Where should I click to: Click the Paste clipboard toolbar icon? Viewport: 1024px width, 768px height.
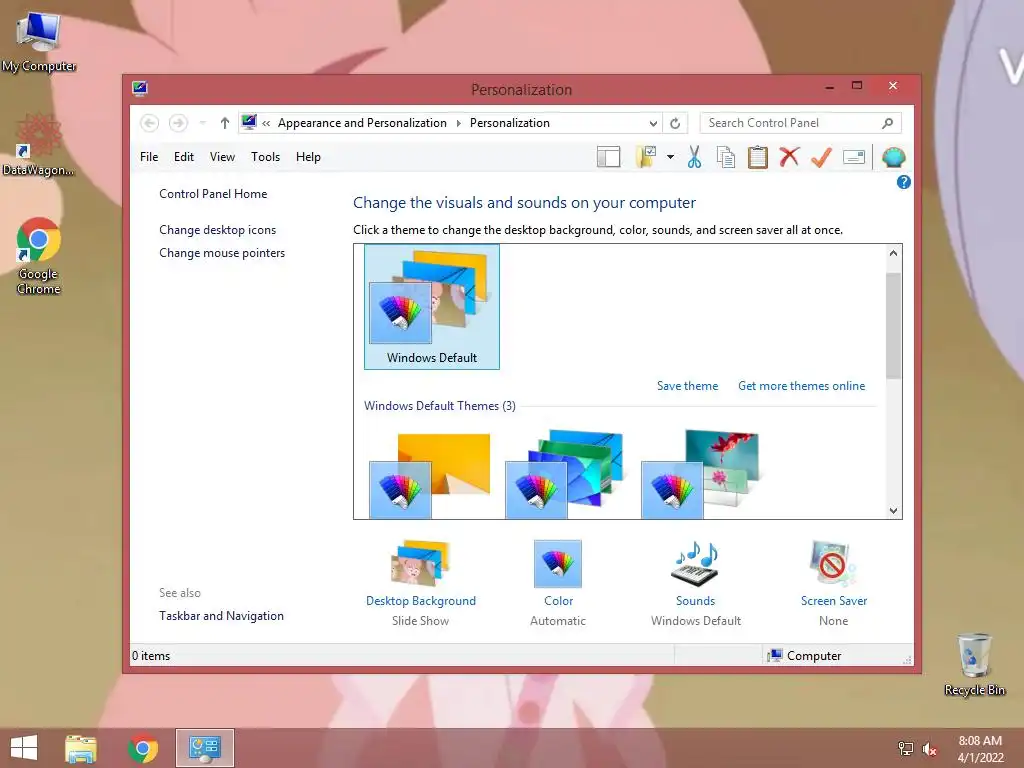(x=758, y=157)
